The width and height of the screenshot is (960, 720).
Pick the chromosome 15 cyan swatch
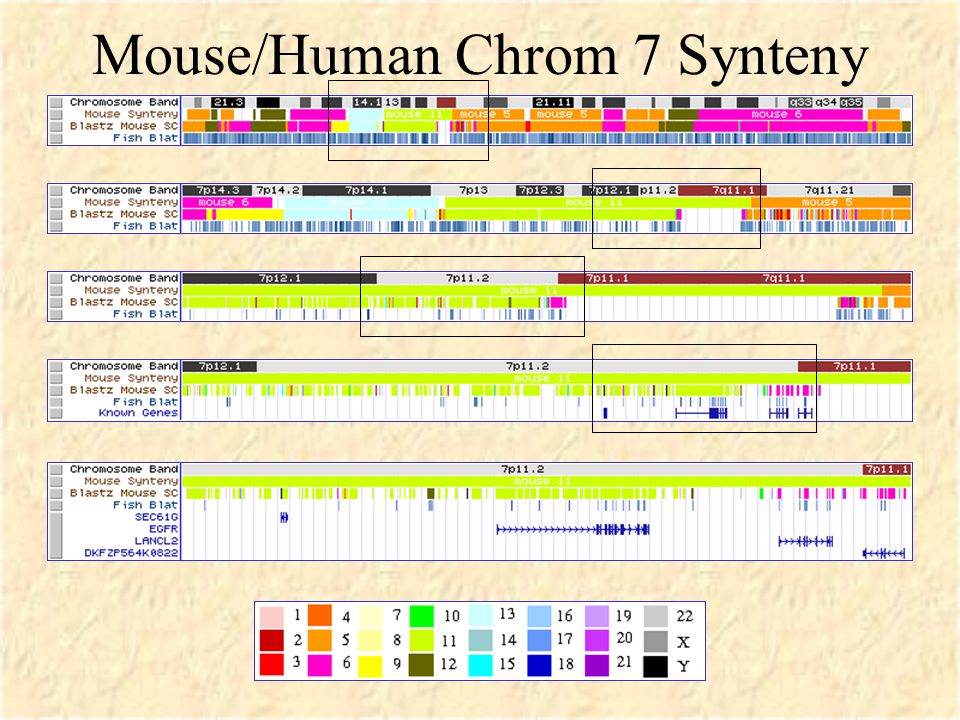click(481, 665)
